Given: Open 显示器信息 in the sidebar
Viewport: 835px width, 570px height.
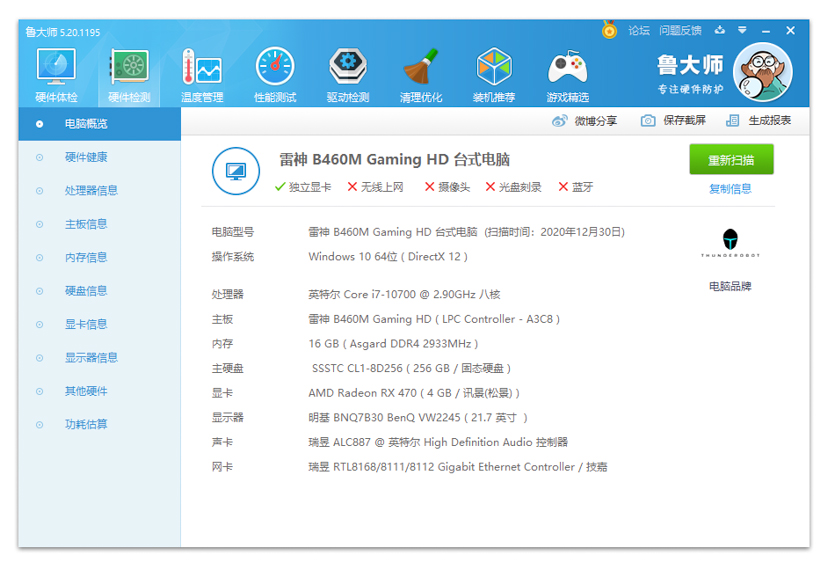Looking at the screenshot, I should (100, 357).
